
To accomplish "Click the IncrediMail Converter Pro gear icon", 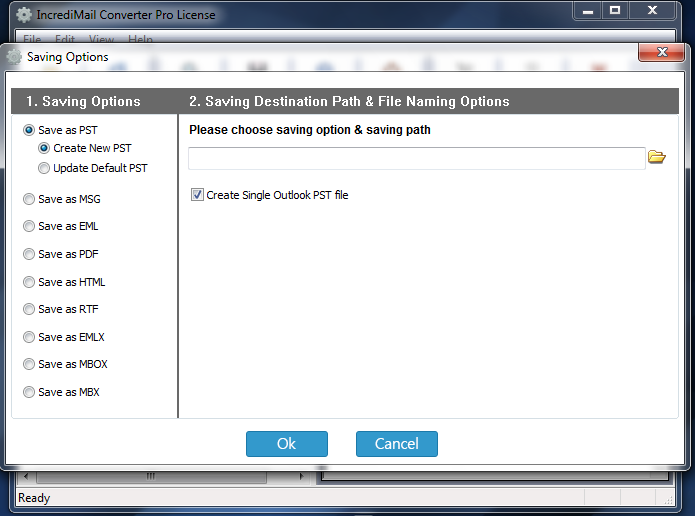I will pos(24,15).
